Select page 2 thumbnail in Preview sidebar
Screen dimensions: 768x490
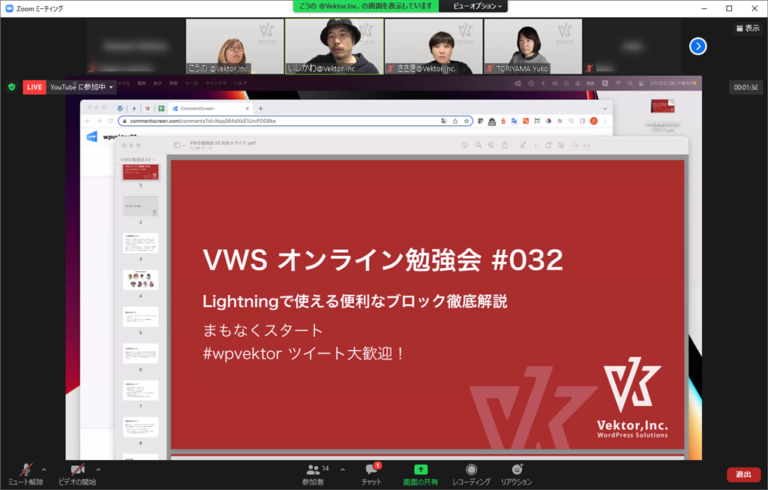[x=141, y=206]
